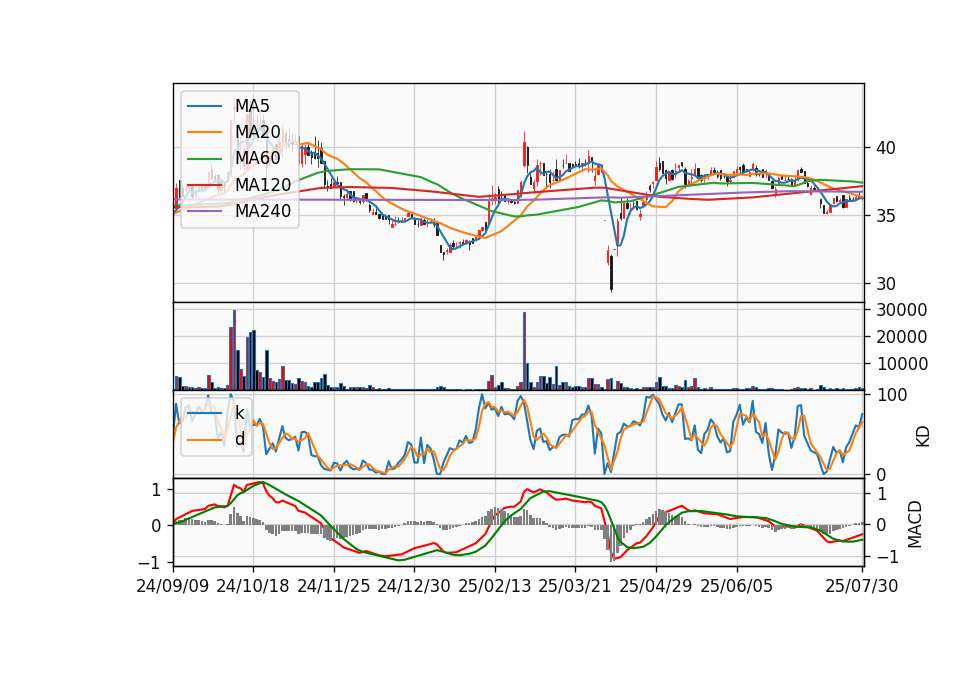Click the KD axis label 100
This screenshot has height=690, width=960.
pos(892,396)
